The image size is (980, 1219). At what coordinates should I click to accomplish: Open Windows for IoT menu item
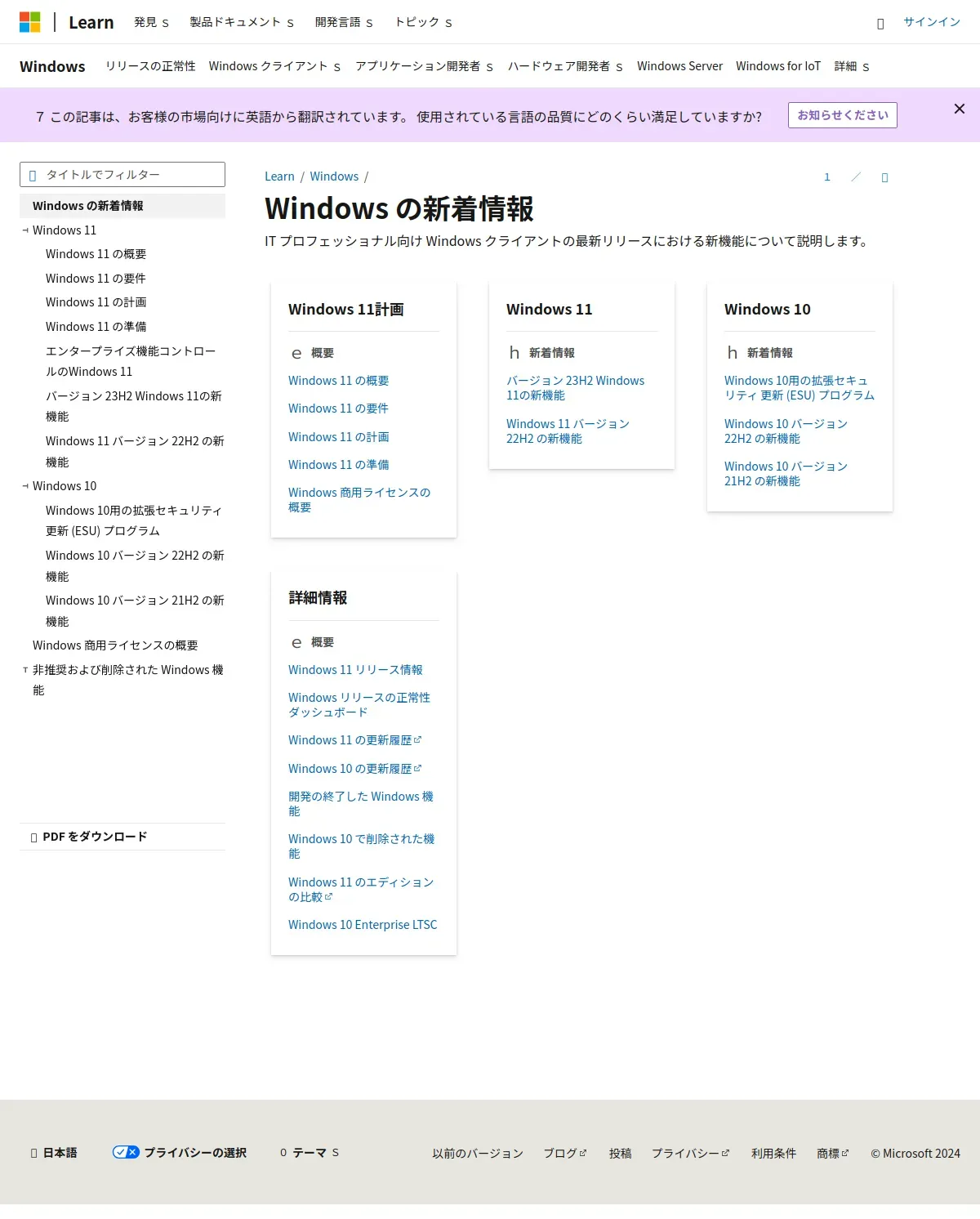(778, 66)
